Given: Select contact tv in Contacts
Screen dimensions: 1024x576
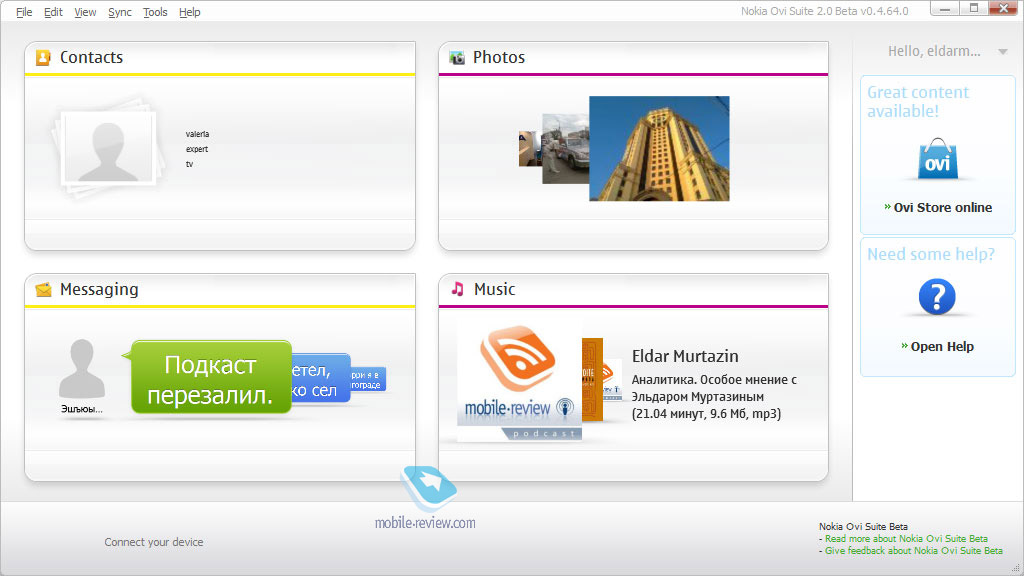Looking at the screenshot, I should coord(189,164).
